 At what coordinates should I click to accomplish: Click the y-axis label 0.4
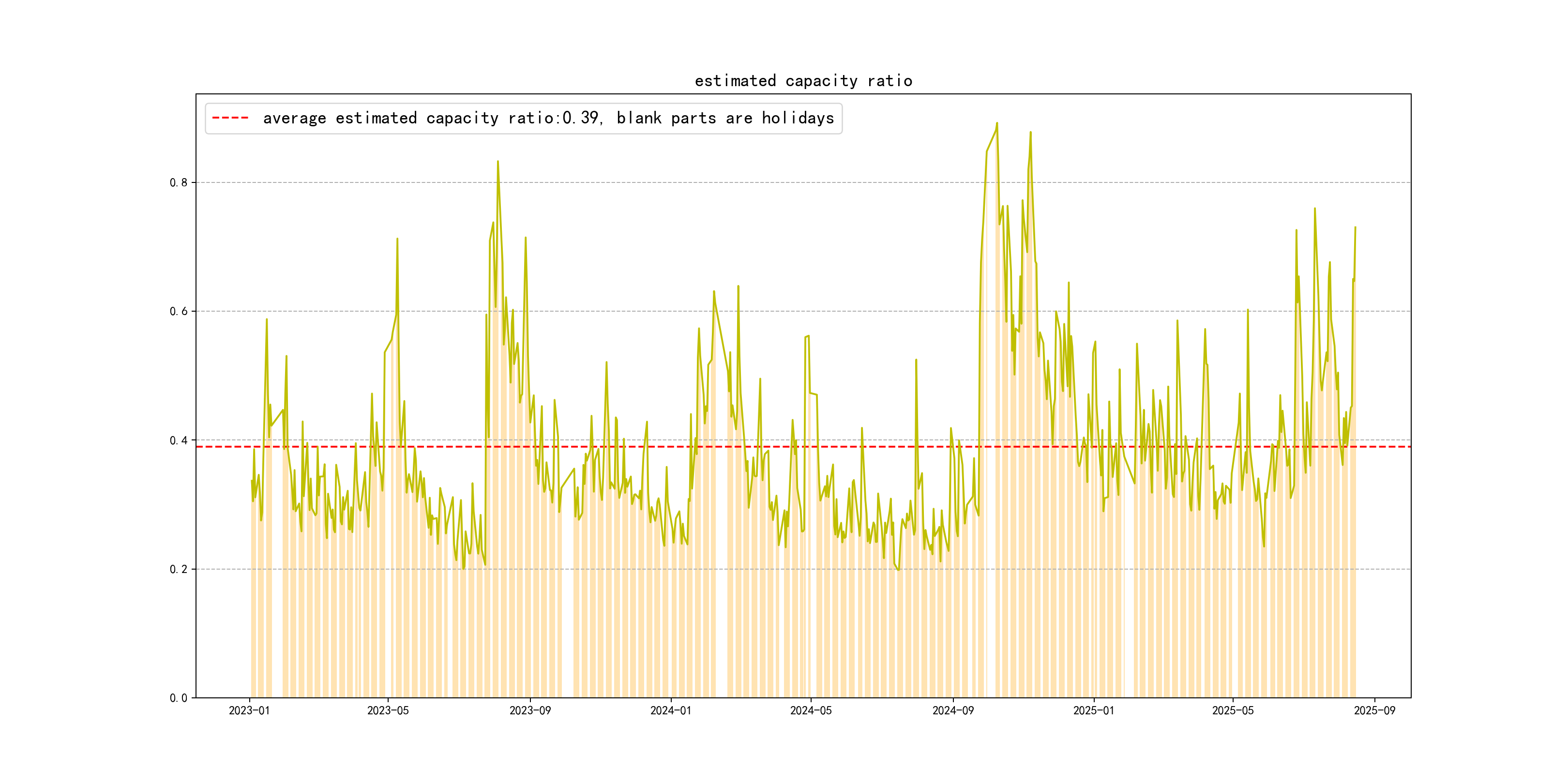pyautogui.click(x=179, y=440)
